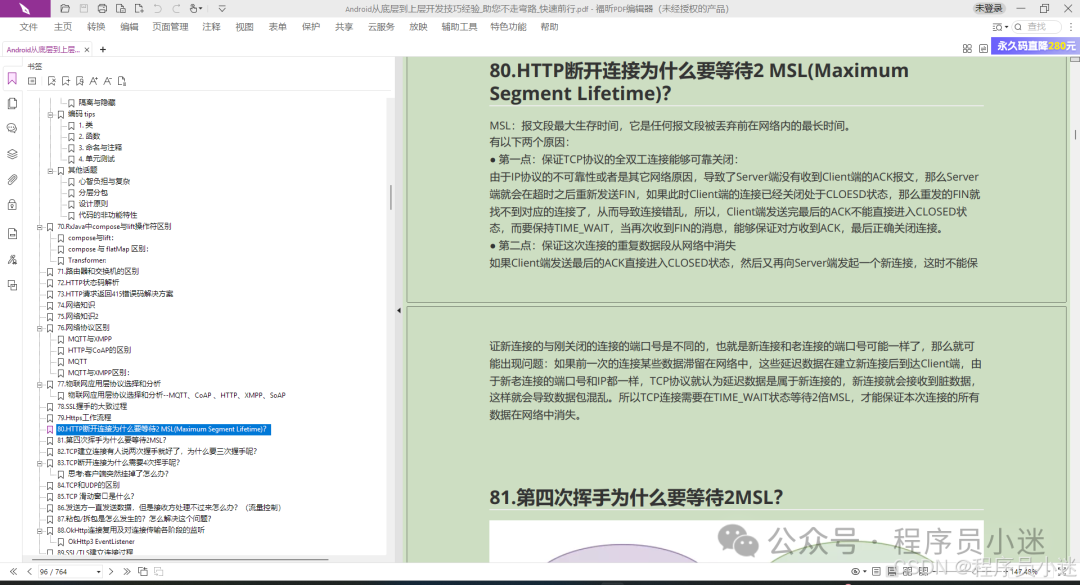Select bookmark 85.TCP 滑动窗口是什么
Image resolution: width=1080 pixels, height=585 pixels.
click(96, 496)
